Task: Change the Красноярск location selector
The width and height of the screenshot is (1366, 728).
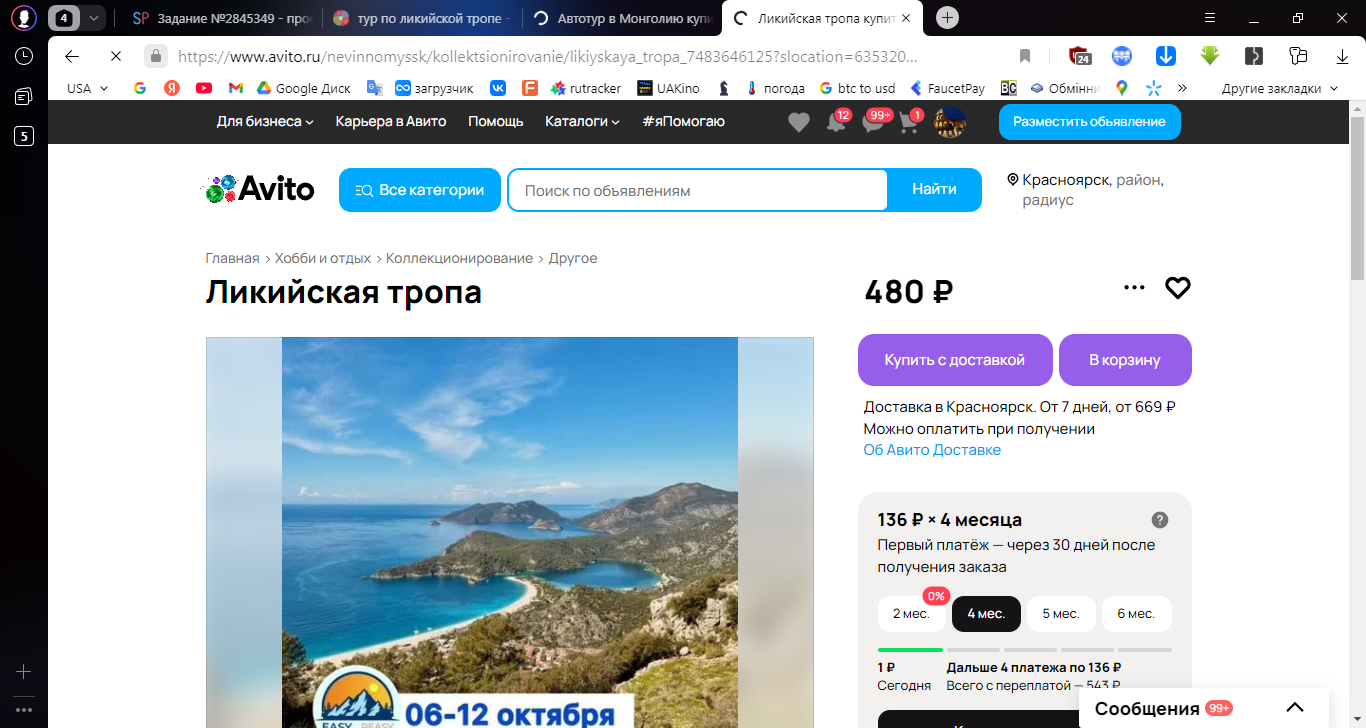Action: tap(1086, 190)
